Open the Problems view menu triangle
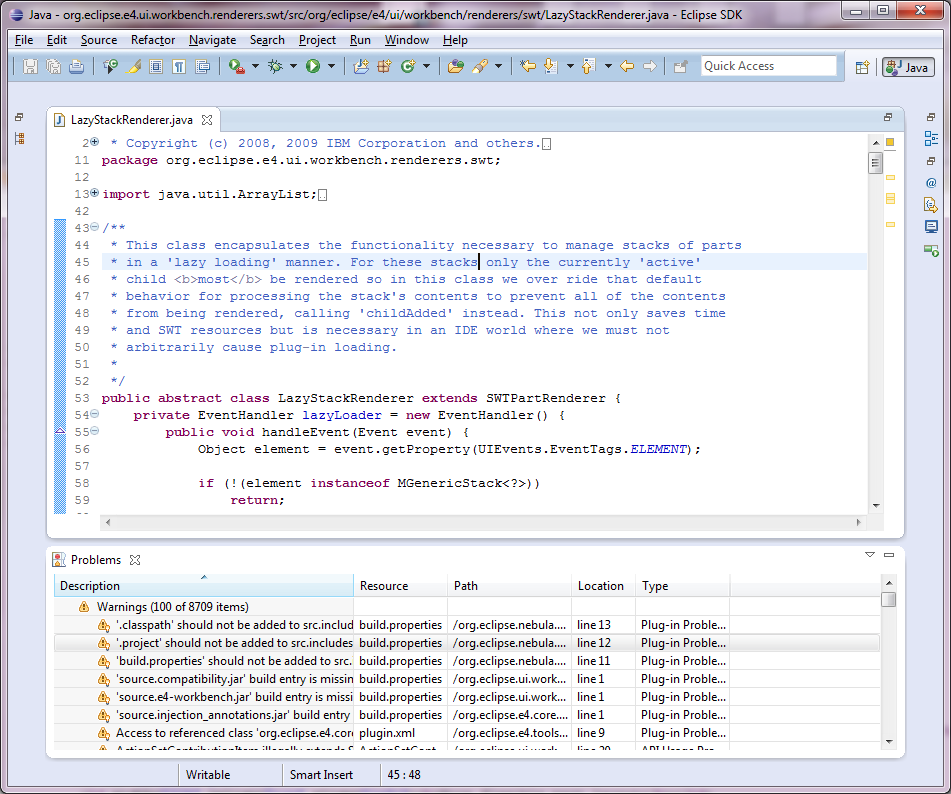Viewport: 951px width, 794px height. 869,554
